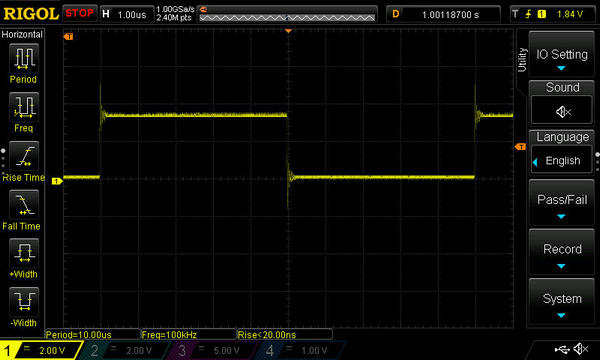Click the trigger channel 1 source badge
The image size is (600, 360).
(x=542, y=15)
